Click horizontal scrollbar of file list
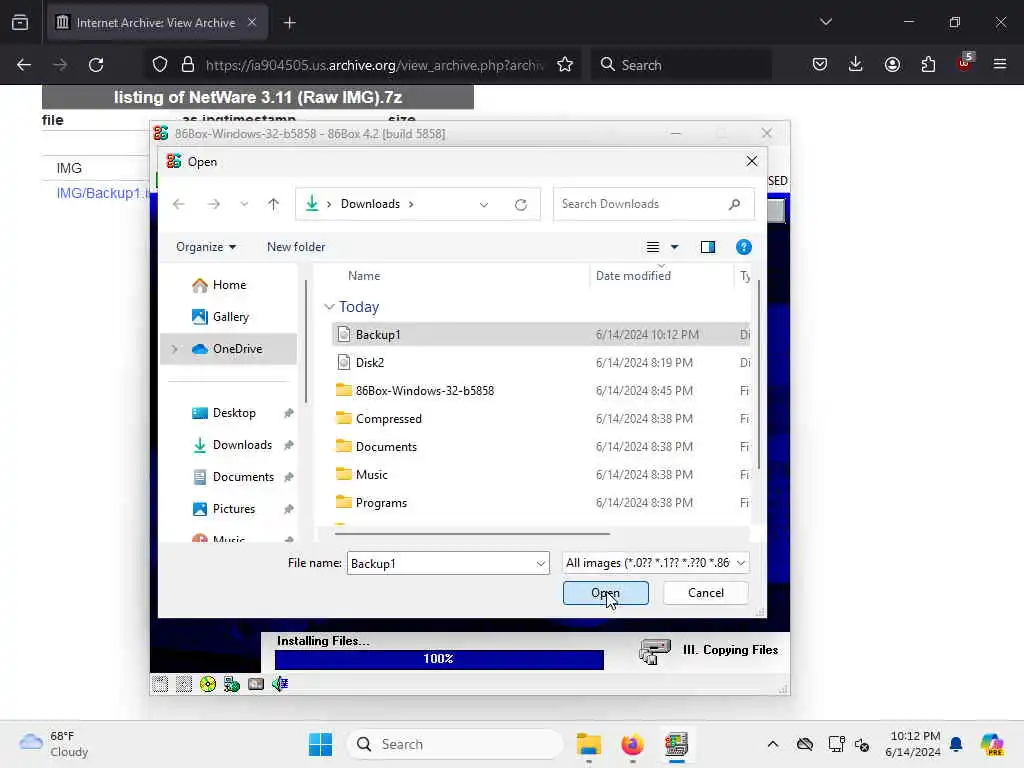Image resolution: width=1024 pixels, height=768 pixels. click(x=472, y=534)
